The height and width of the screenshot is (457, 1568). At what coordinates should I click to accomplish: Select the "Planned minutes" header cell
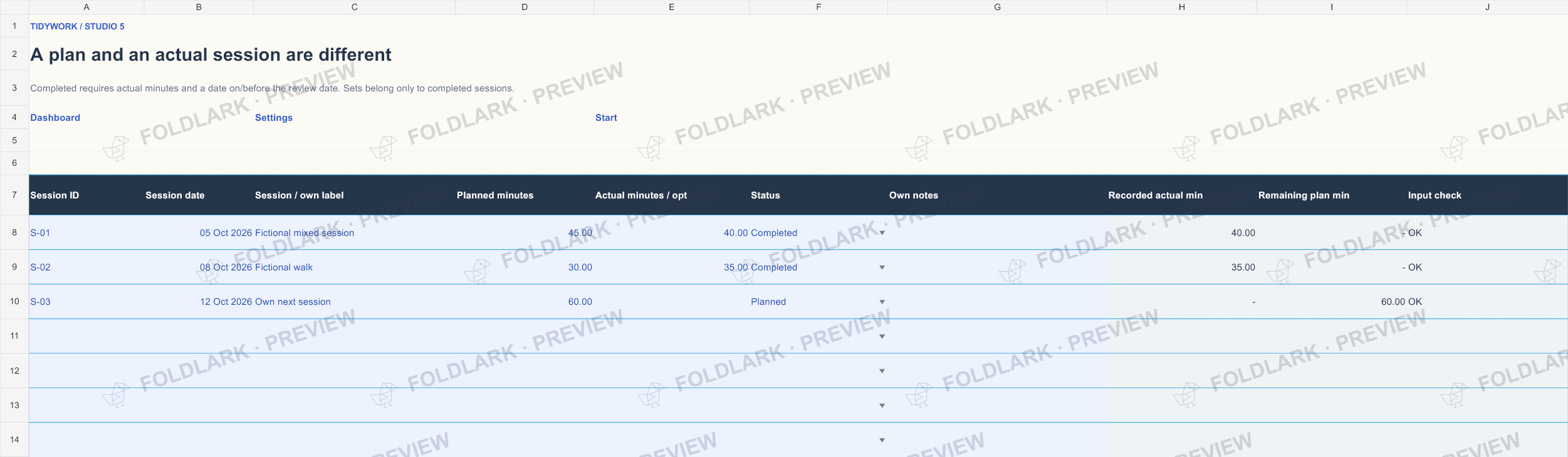pos(525,195)
